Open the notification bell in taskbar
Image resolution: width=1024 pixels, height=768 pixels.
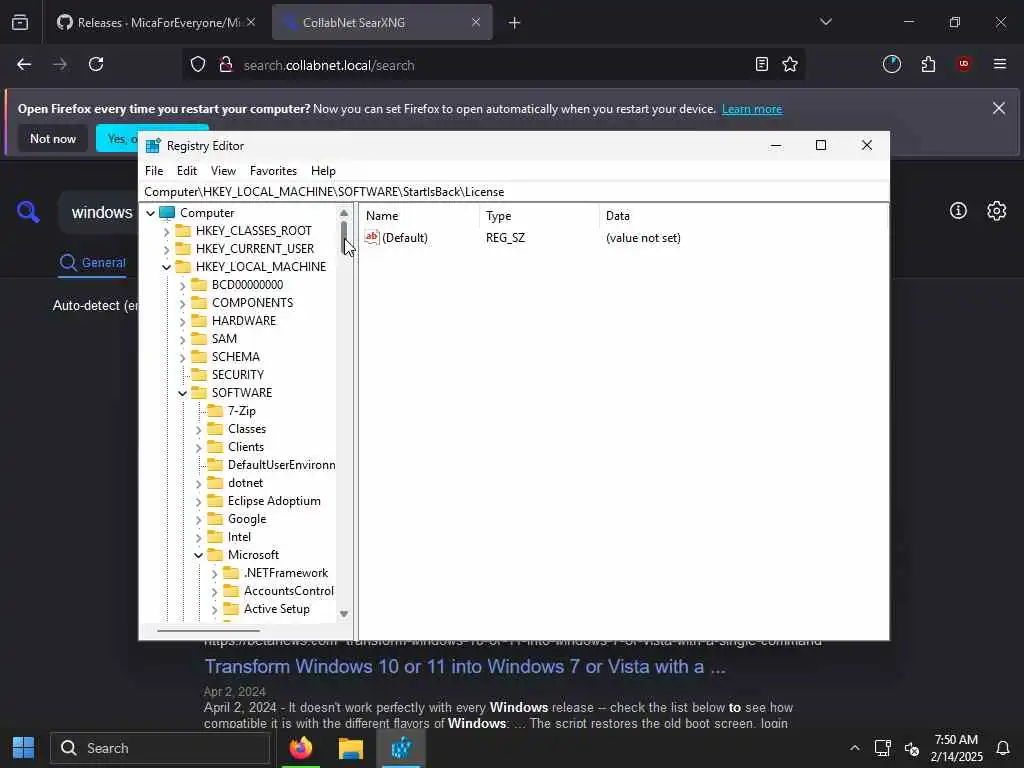(x=1002, y=748)
